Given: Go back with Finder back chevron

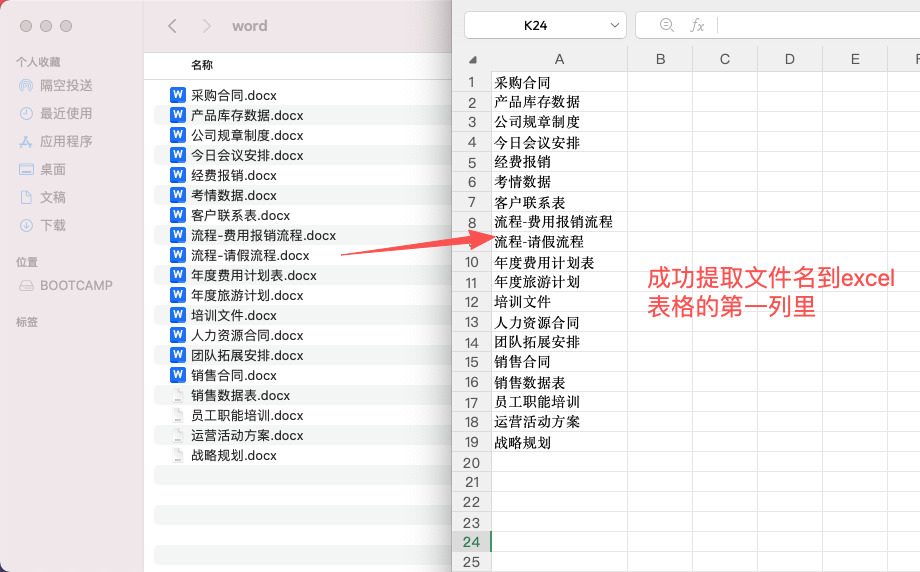Looking at the screenshot, I should click(x=172, y=26).
